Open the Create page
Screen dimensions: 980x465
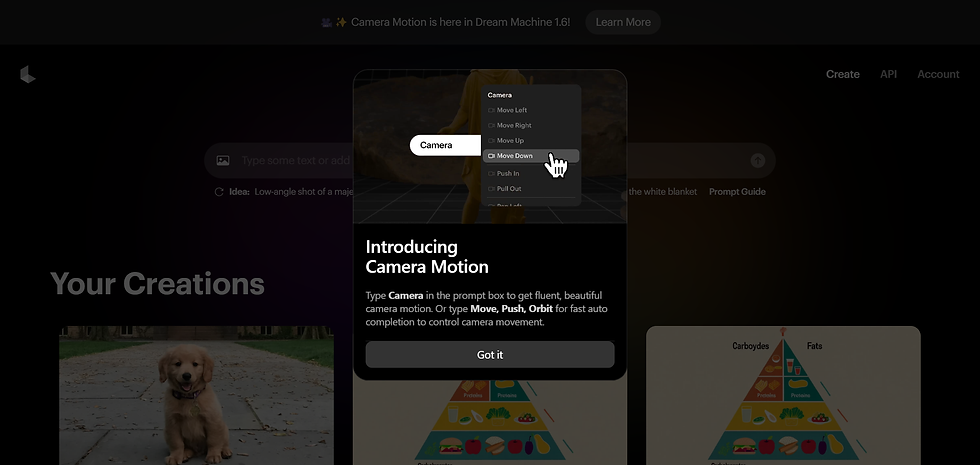coord(842,74)
